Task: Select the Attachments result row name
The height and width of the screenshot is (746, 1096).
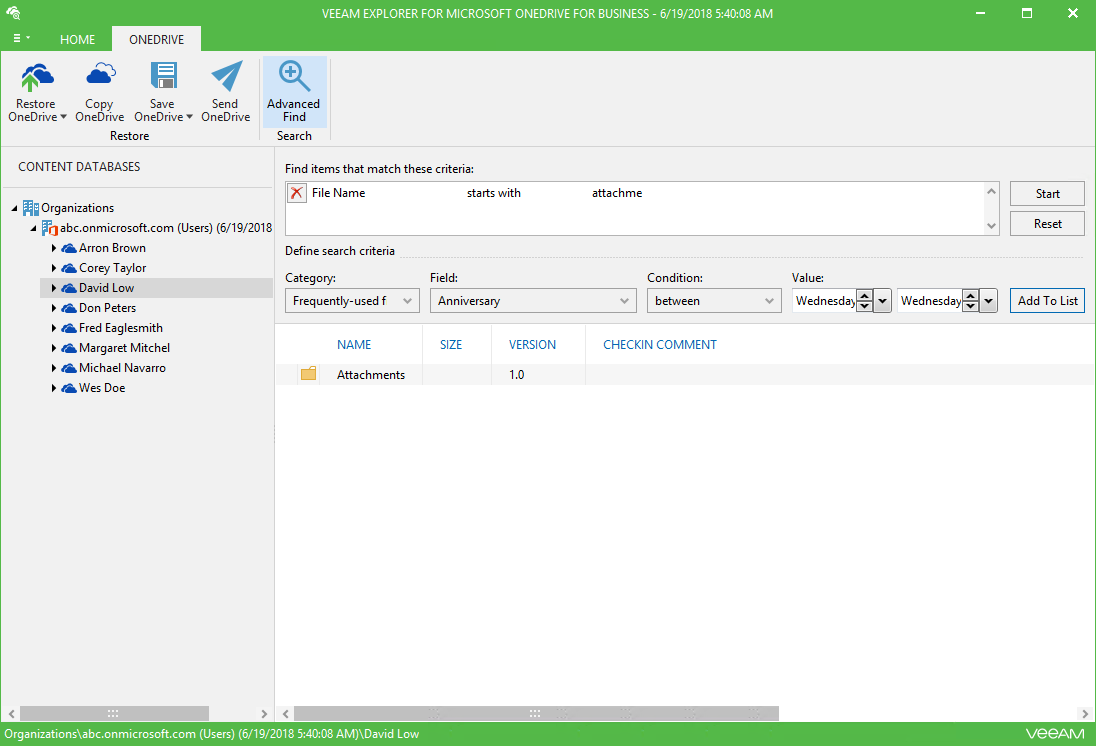Action: point(370,375)
